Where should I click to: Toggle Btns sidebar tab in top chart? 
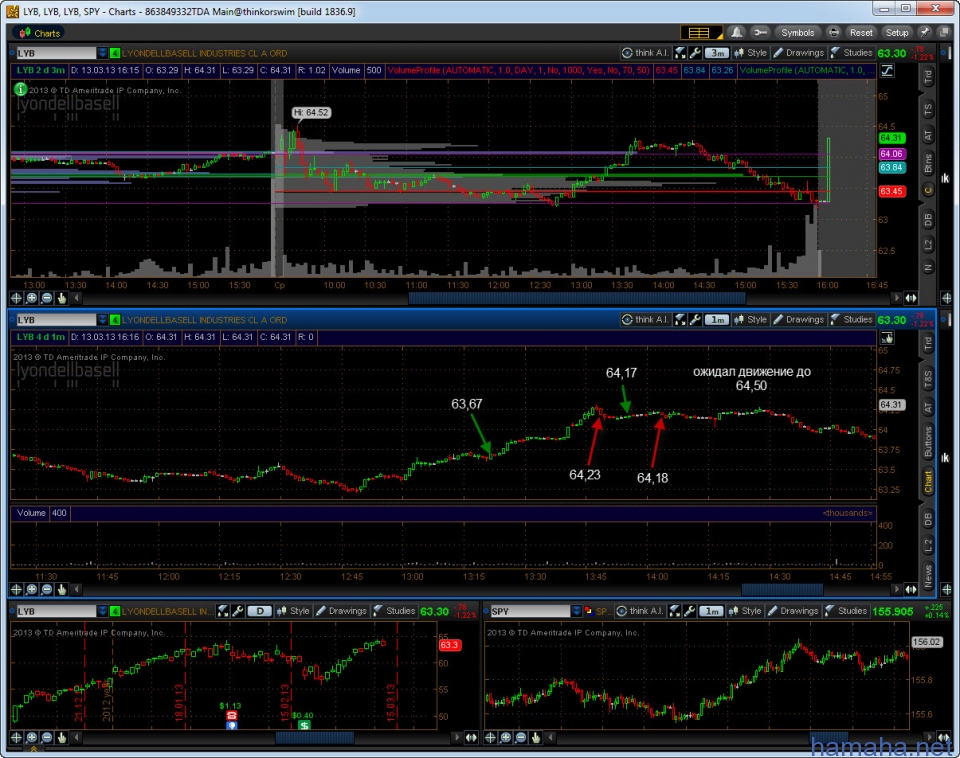tap(928, 163)
